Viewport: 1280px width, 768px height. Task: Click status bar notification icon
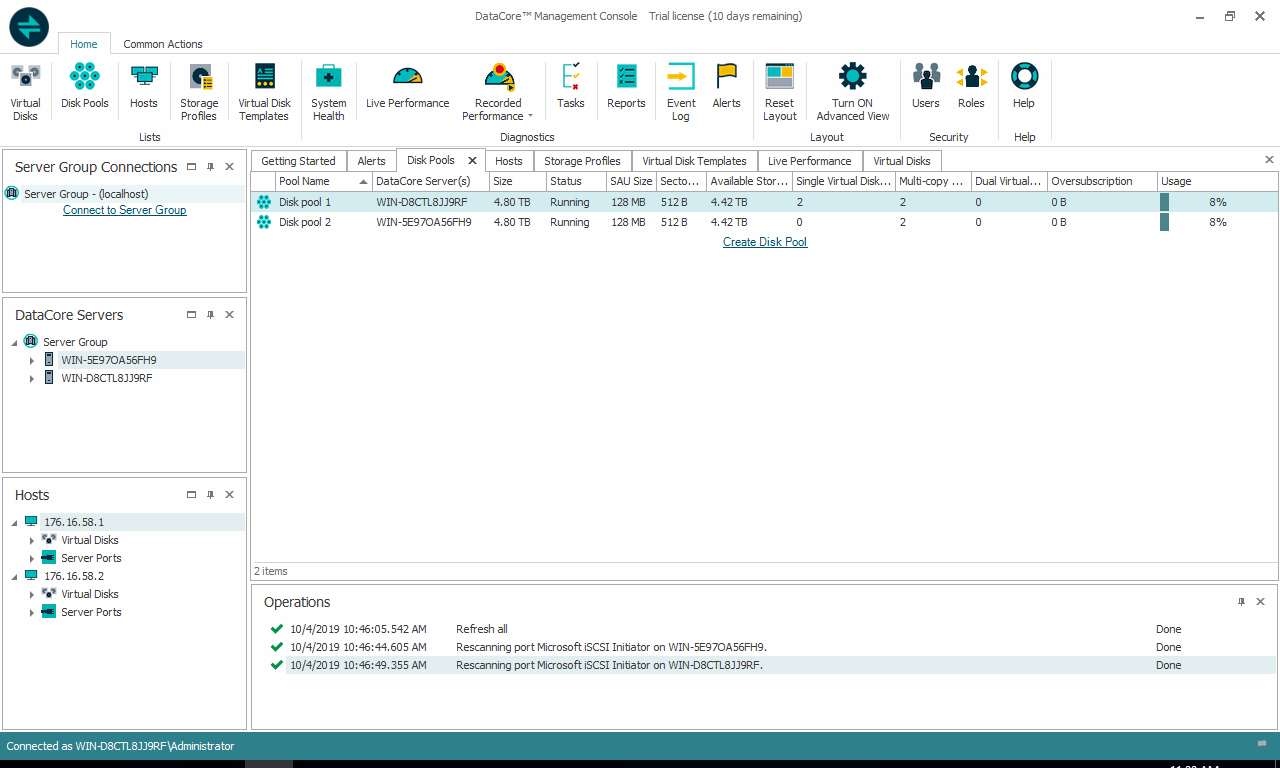click(x=1262, y=745)
